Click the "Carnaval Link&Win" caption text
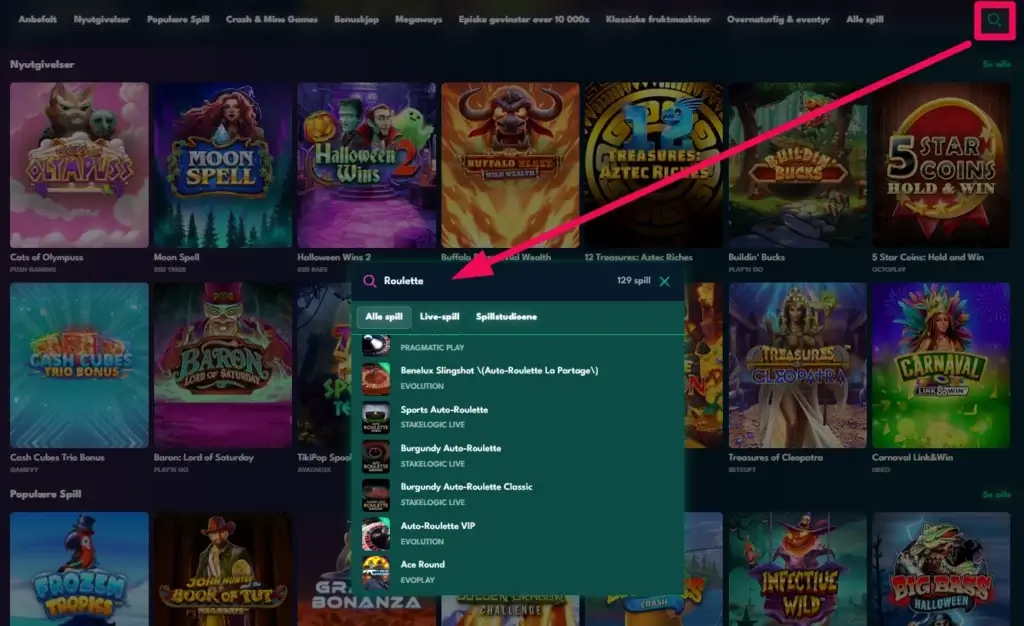This screenshot has width=1024, height=626. coord(912,458)
